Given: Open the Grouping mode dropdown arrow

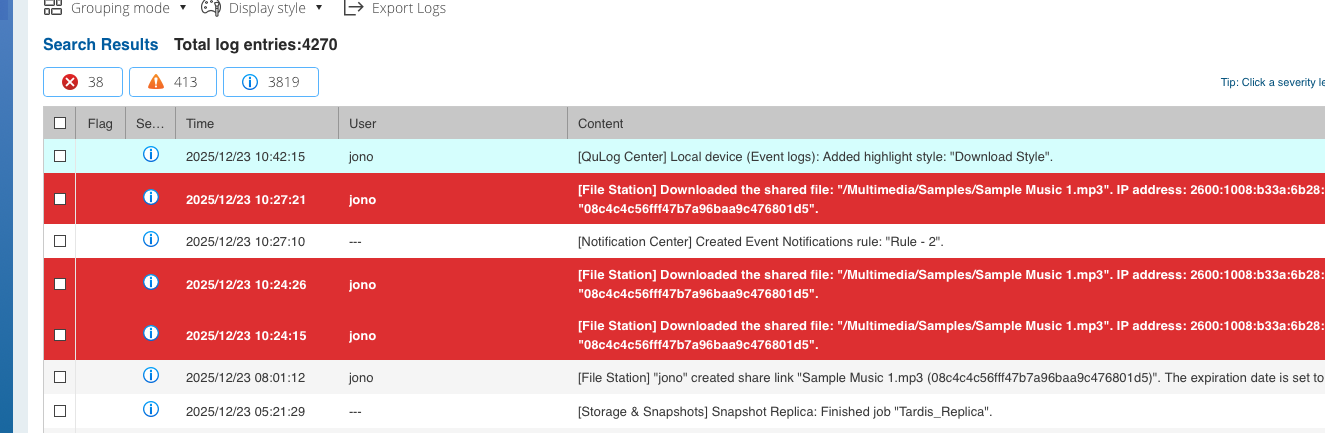Looking at the screenshot, I should click(183, 8).
